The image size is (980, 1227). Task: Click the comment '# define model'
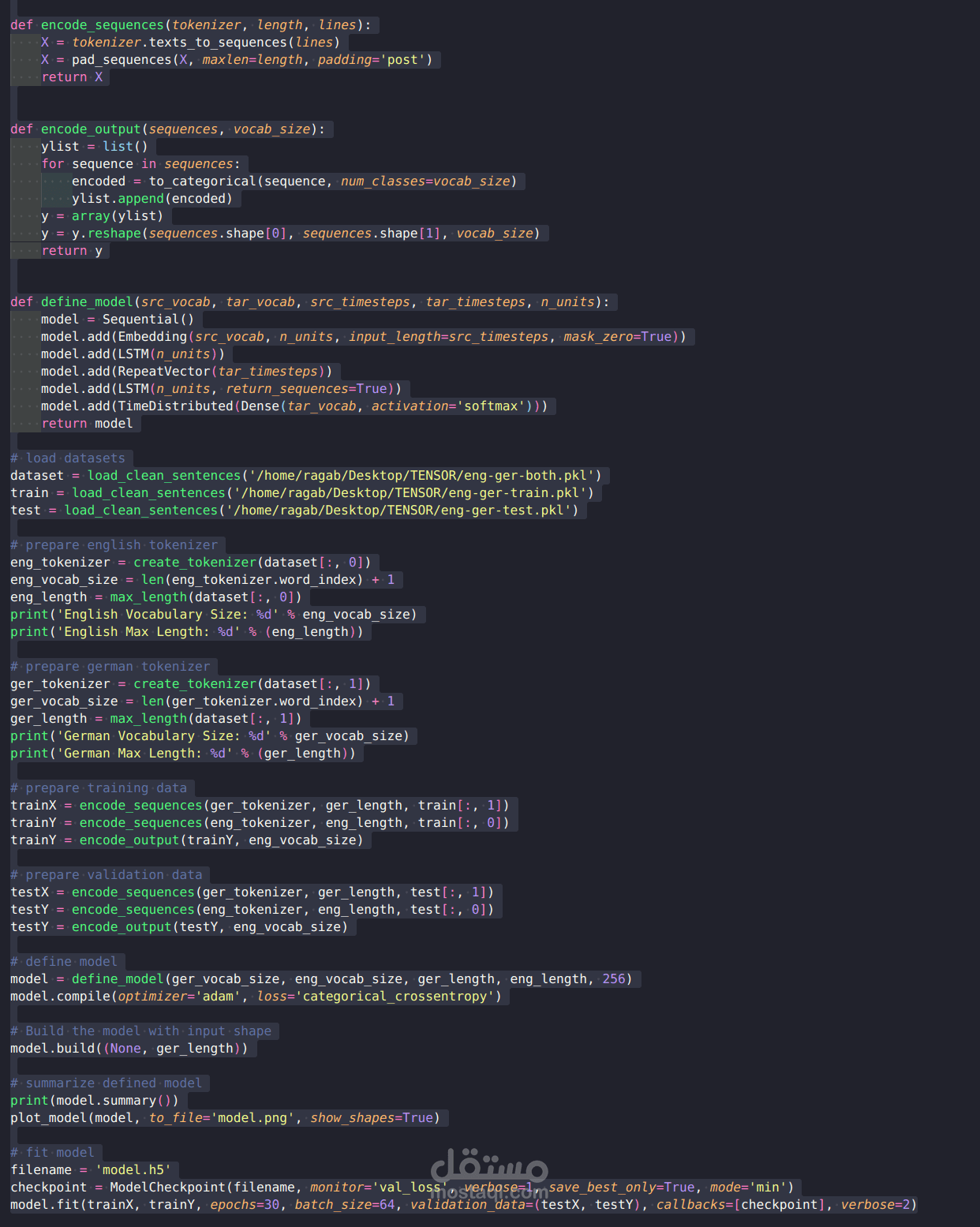(64, 962)
